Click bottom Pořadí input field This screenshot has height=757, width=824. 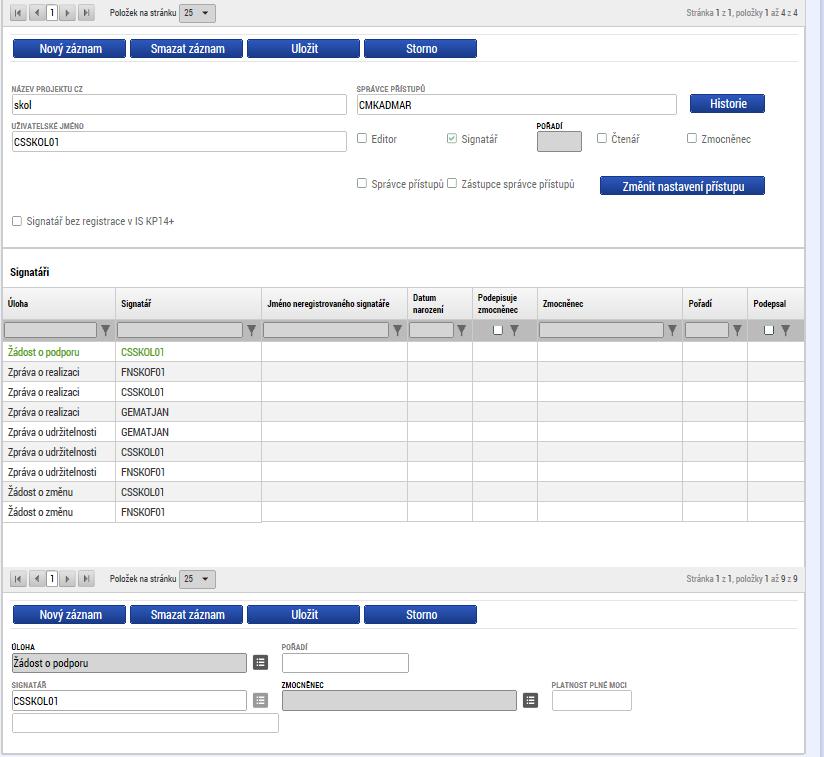pos(345,663)
